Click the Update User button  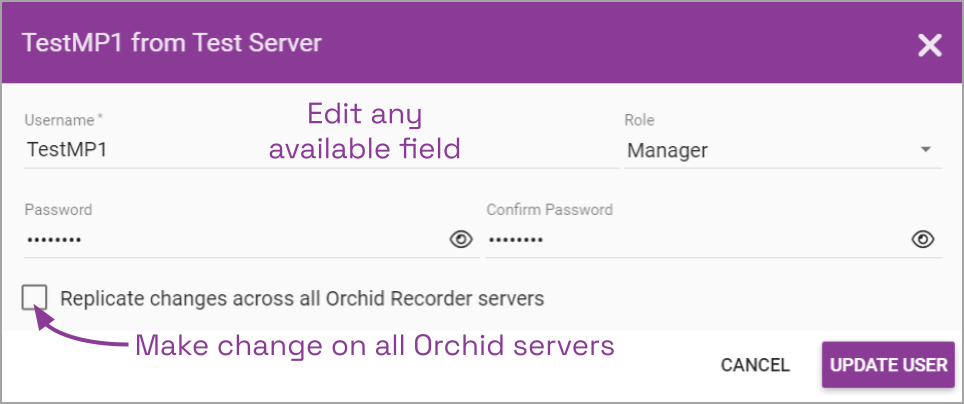888,365
